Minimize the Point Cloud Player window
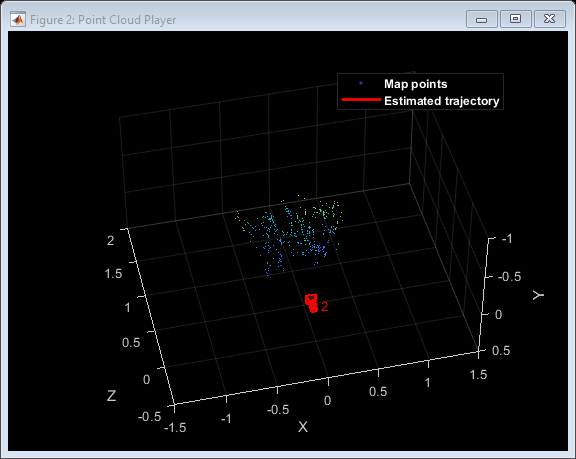Viewport: 576px width, 459px height. pos(482,19)
